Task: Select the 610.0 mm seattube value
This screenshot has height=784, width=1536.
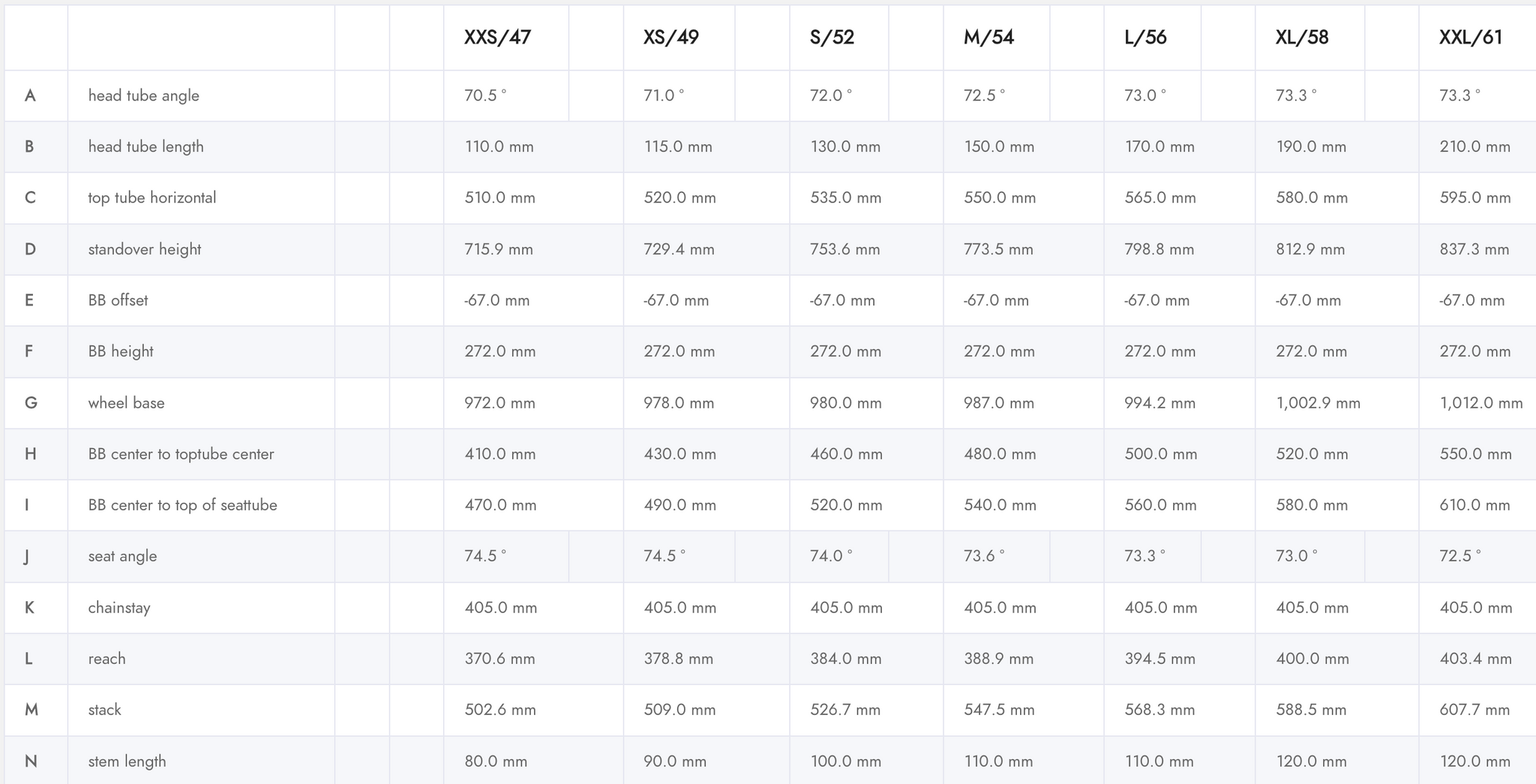Action: 1474,505
